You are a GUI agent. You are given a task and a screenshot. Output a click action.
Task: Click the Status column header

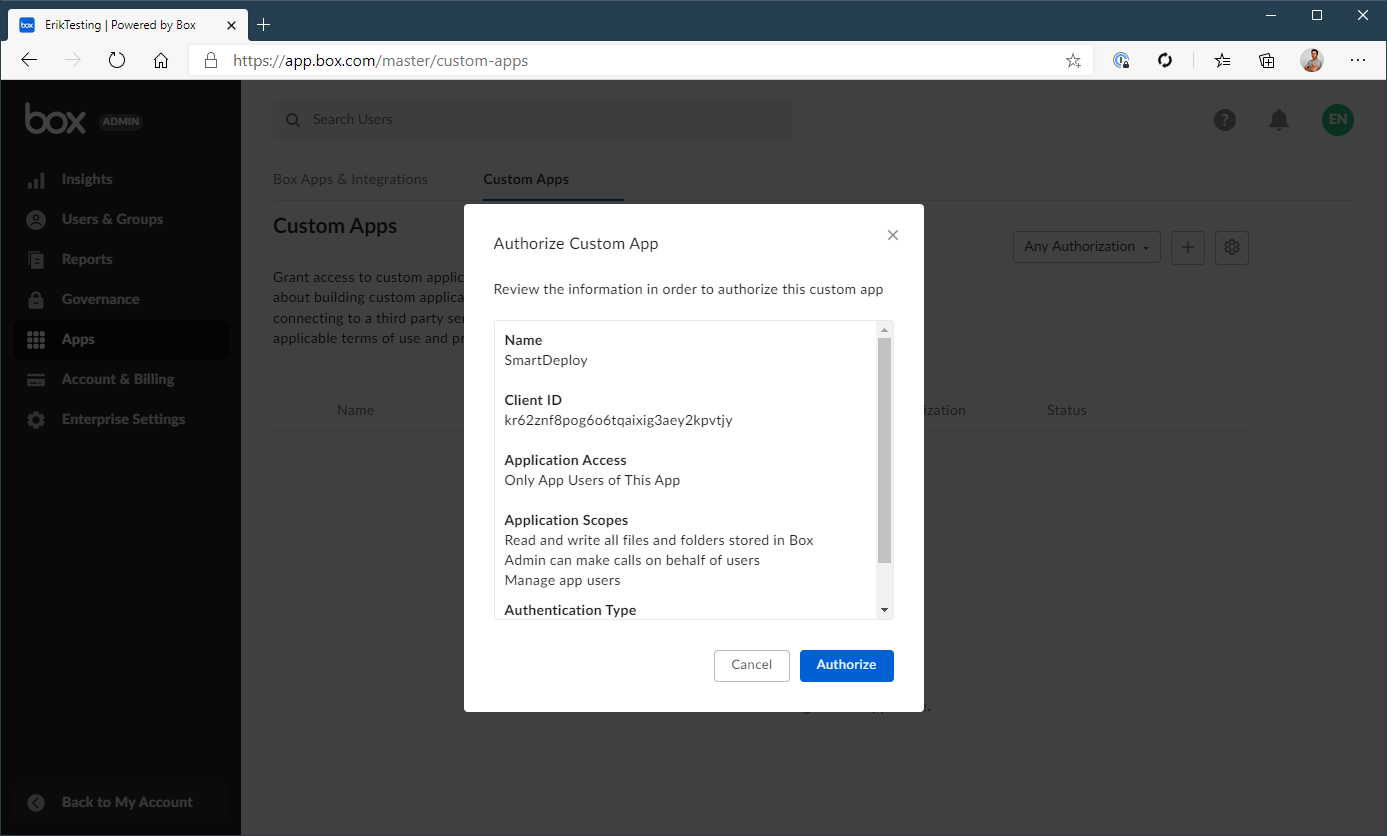1066,410
